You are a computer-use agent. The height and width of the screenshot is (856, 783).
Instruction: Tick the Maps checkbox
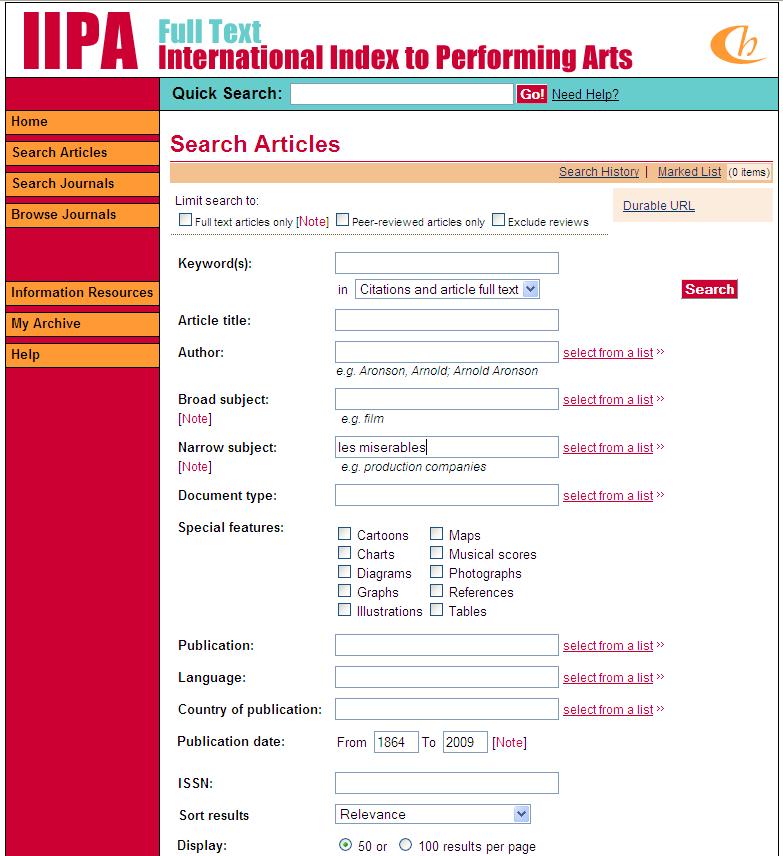[x=436, y=533]
